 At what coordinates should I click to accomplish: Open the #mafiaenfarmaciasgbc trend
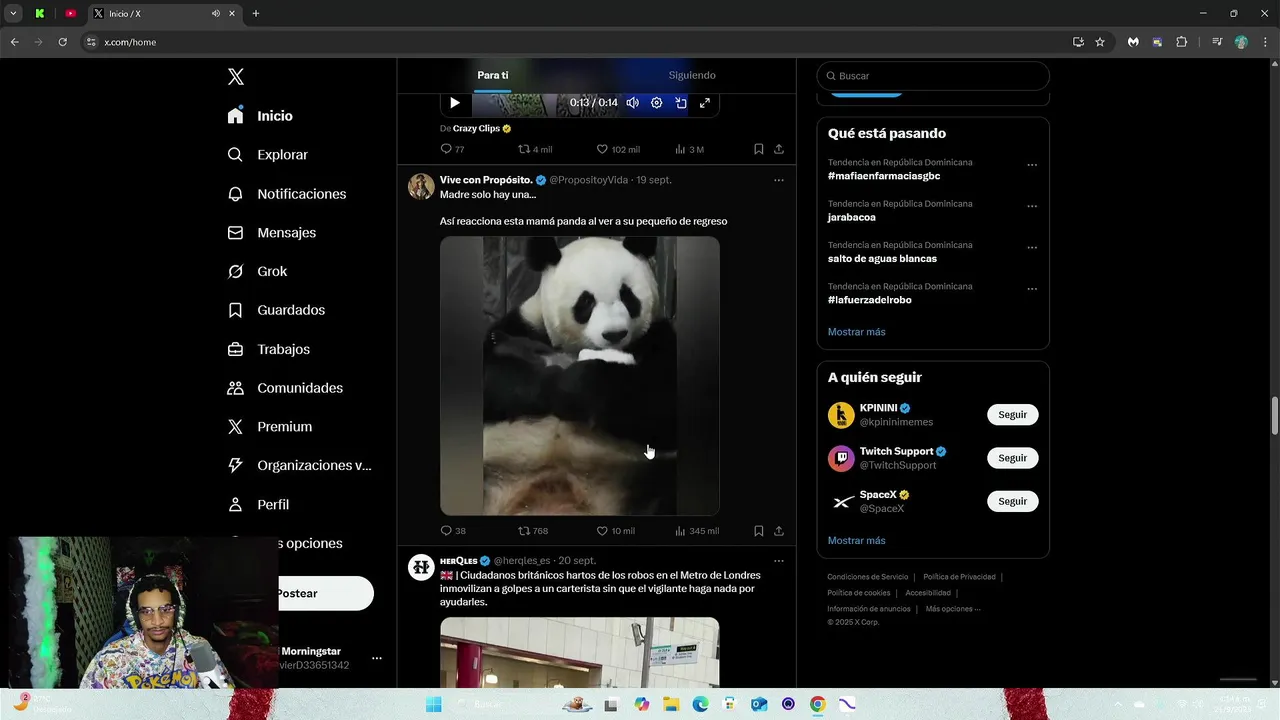pos(884,176)
